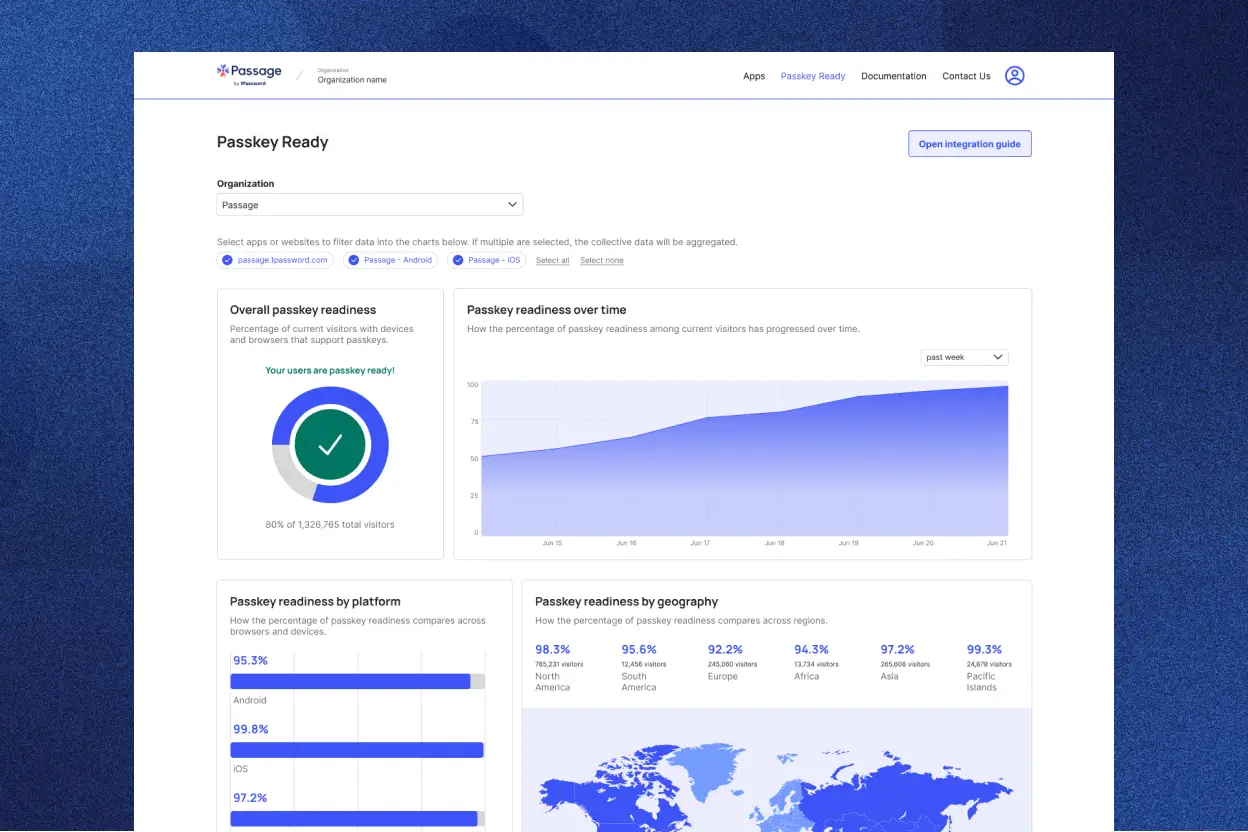Select Passkey Ready in the navigation
Image resolution: width=1248 pixels, height=832 pixels.
813,76
